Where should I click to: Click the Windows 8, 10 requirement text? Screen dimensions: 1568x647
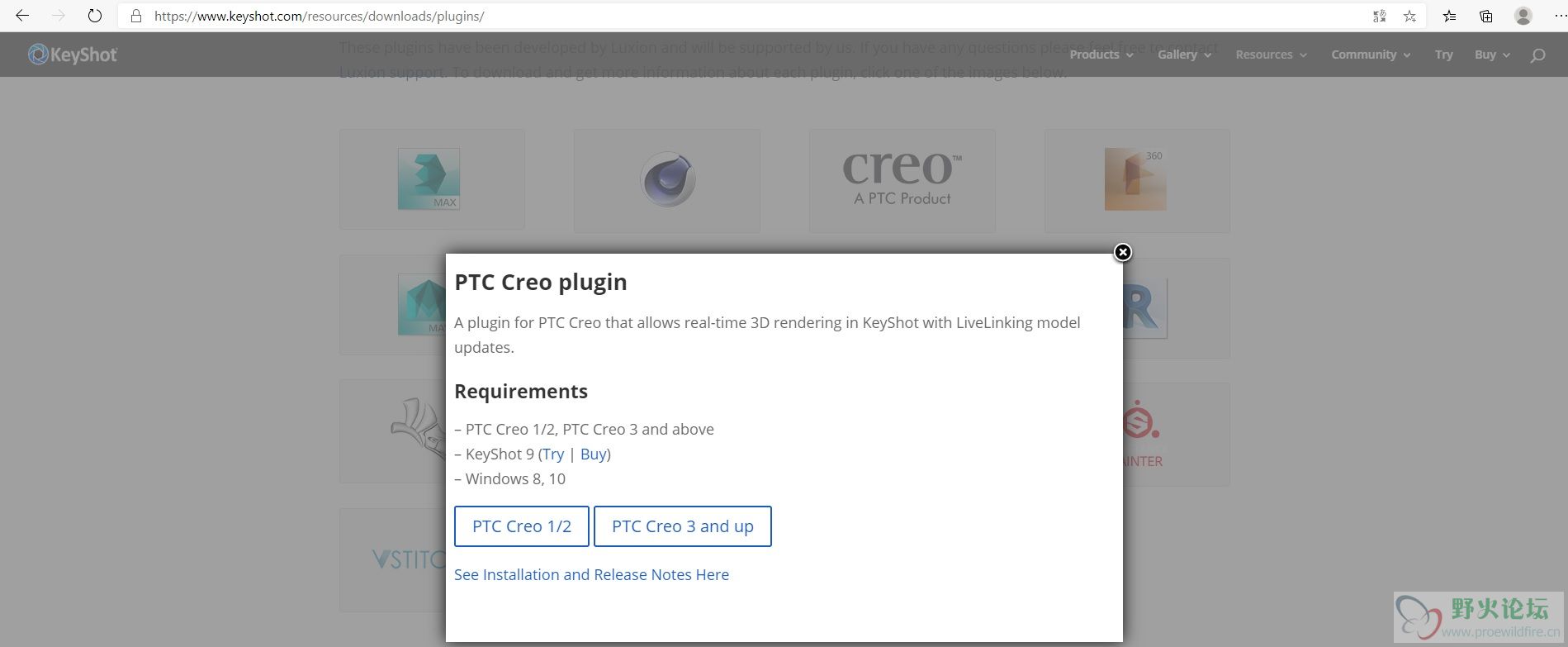coord(515,478)
